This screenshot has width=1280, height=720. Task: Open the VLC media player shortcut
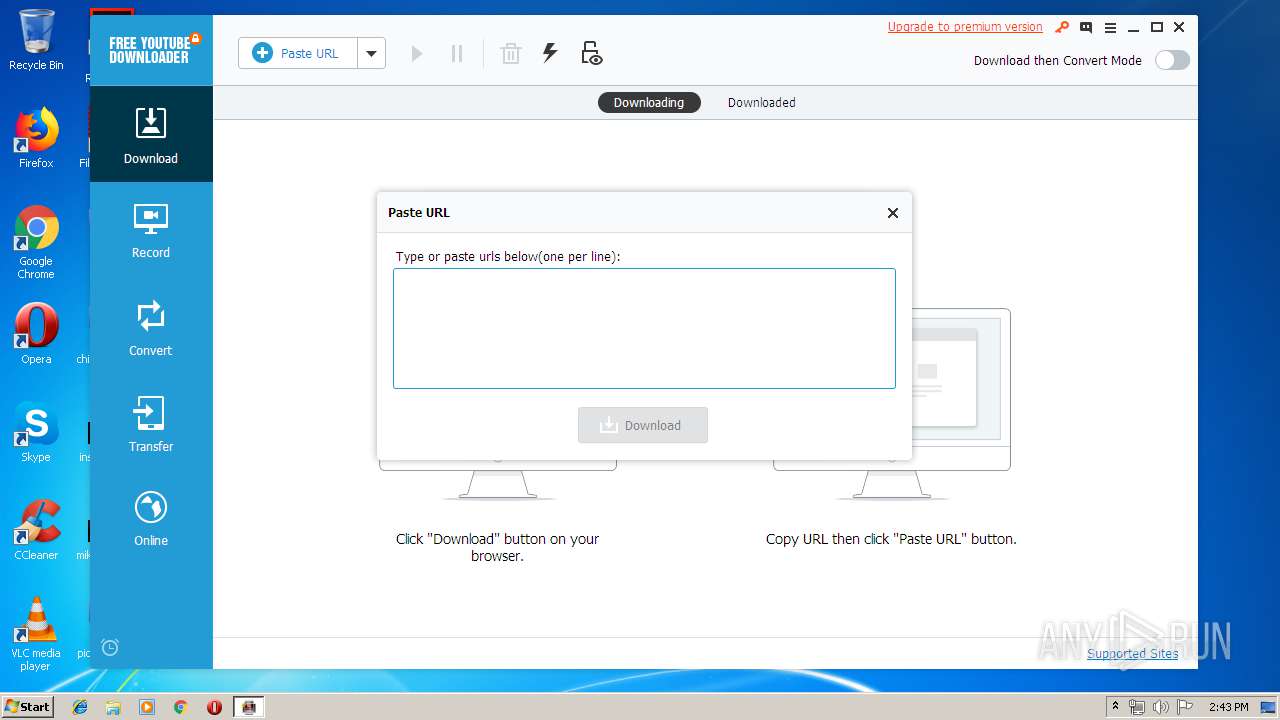point(36,634)
